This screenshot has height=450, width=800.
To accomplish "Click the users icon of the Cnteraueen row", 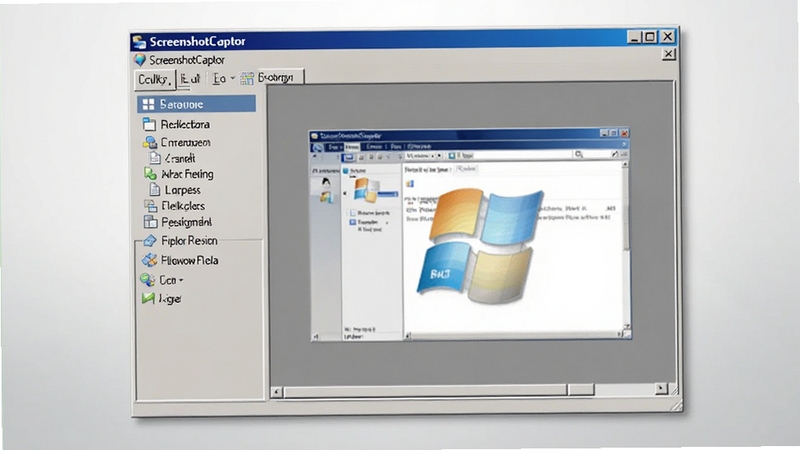I will click(x=150, y=142).
